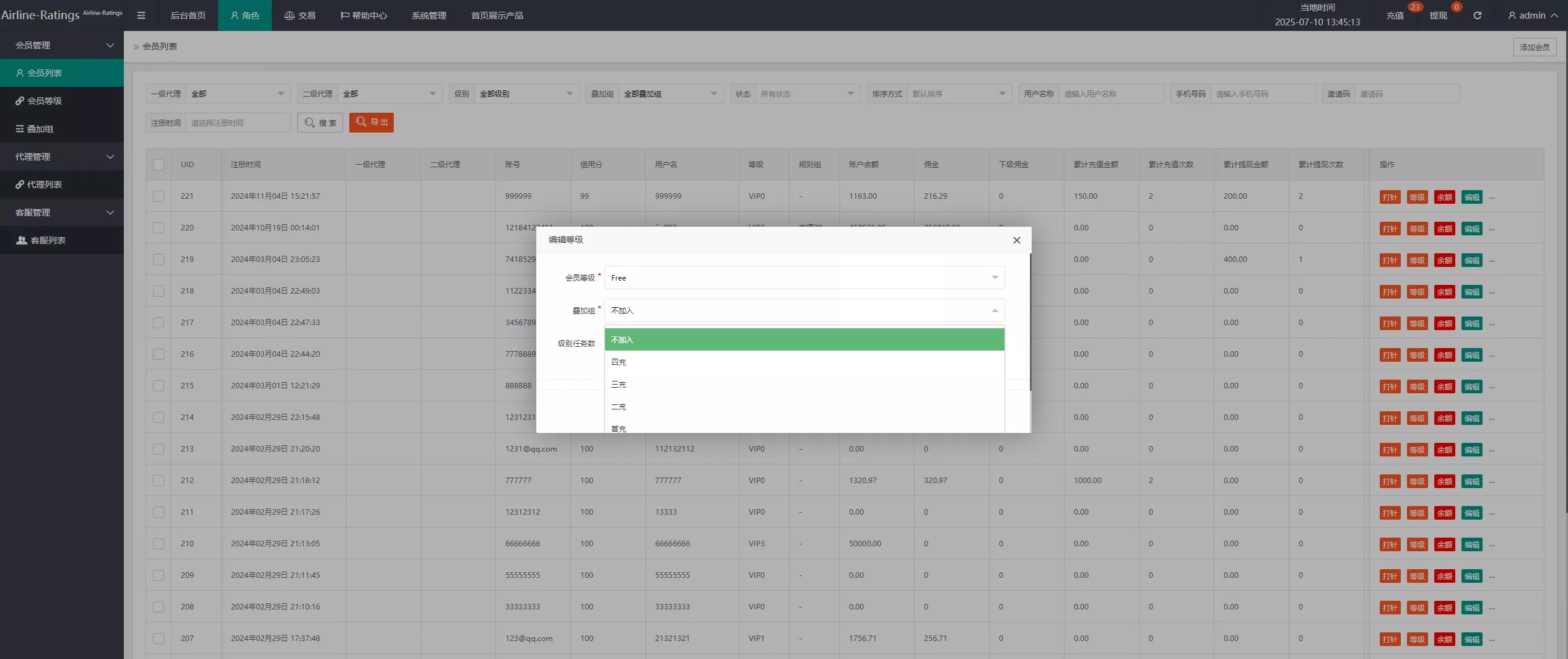Screen dimensions: 1568x659
Task: Click the sidebar collapse hamburger icon
Action: [x=141, y=15]
